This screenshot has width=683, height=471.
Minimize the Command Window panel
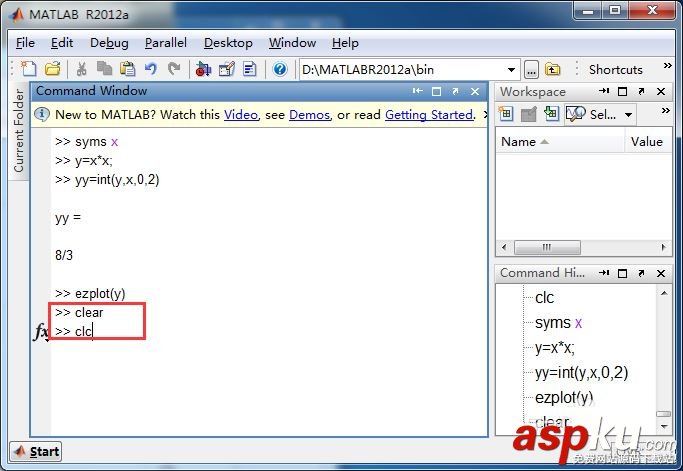(x=417, y=91)
